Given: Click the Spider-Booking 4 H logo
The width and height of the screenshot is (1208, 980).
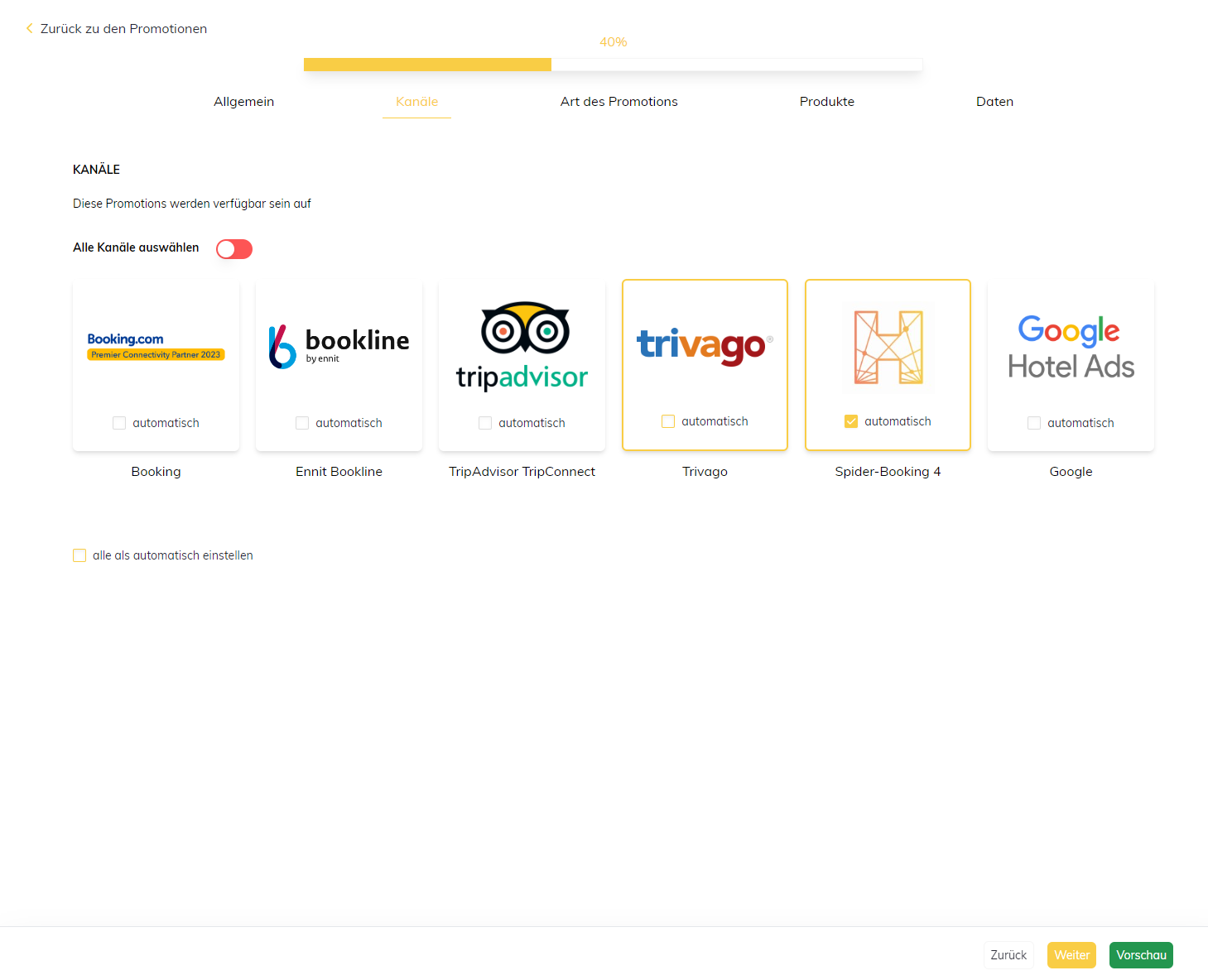Looking at the screenshot, I should [888, 347].
